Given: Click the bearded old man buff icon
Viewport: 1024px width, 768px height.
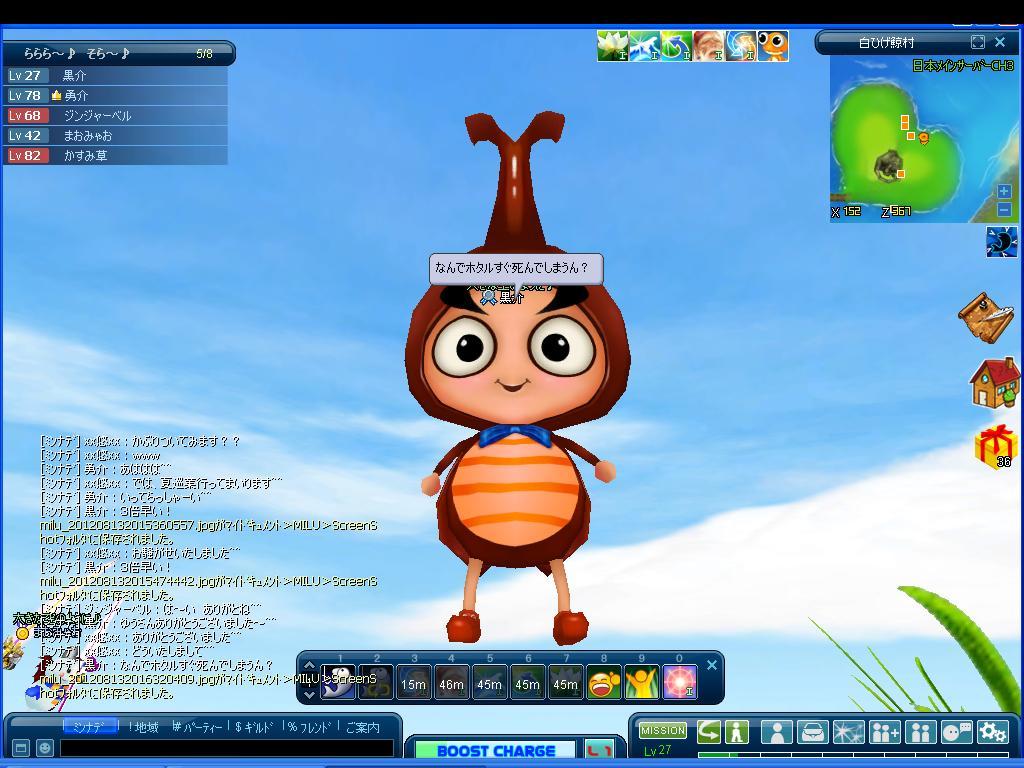Looking at the screenshot, I should point(709,46).
